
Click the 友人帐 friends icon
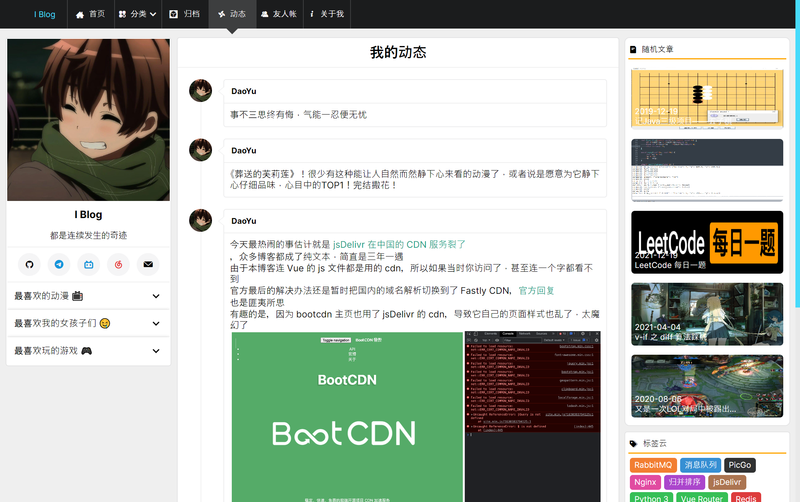click(264, 14)
